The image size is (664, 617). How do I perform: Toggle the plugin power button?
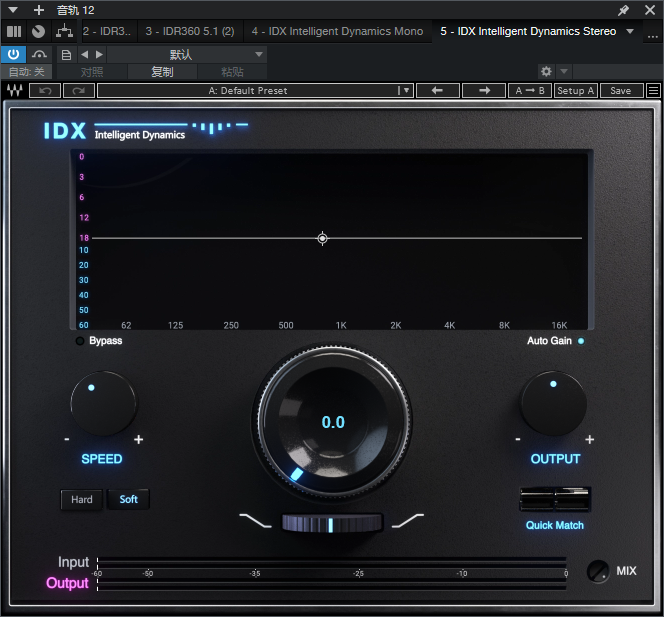click(14, 55)
